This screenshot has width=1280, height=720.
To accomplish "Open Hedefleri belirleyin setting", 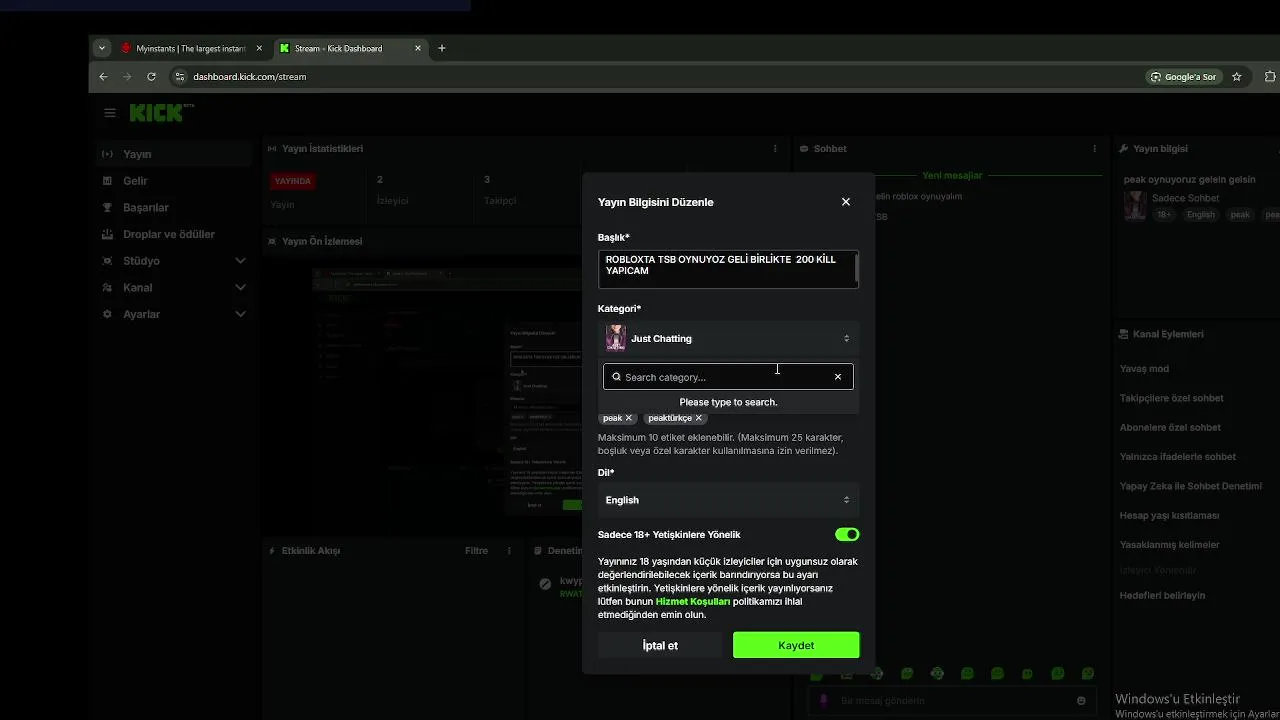I will point(1162,595).
